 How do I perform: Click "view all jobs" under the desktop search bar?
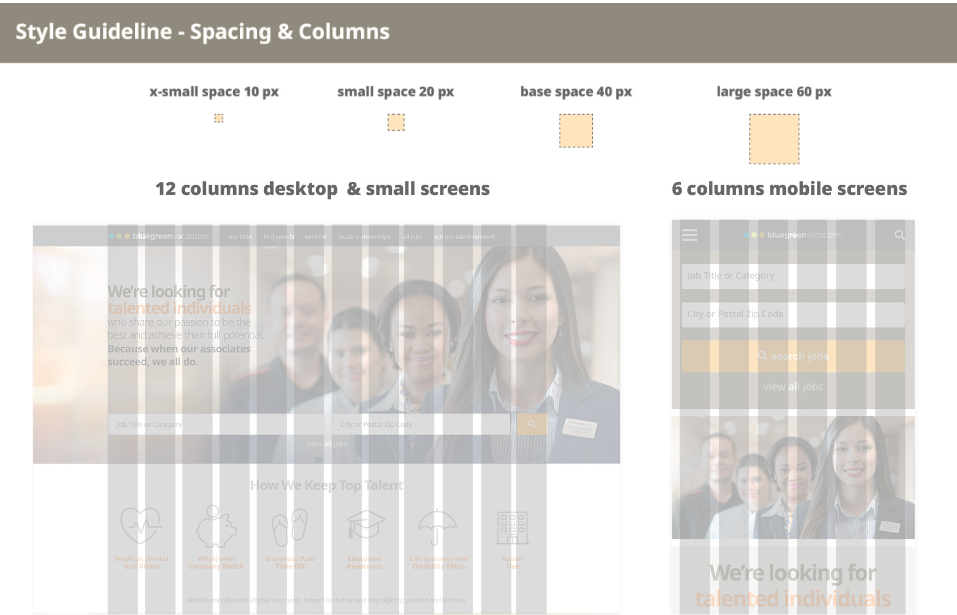(326, 441)
